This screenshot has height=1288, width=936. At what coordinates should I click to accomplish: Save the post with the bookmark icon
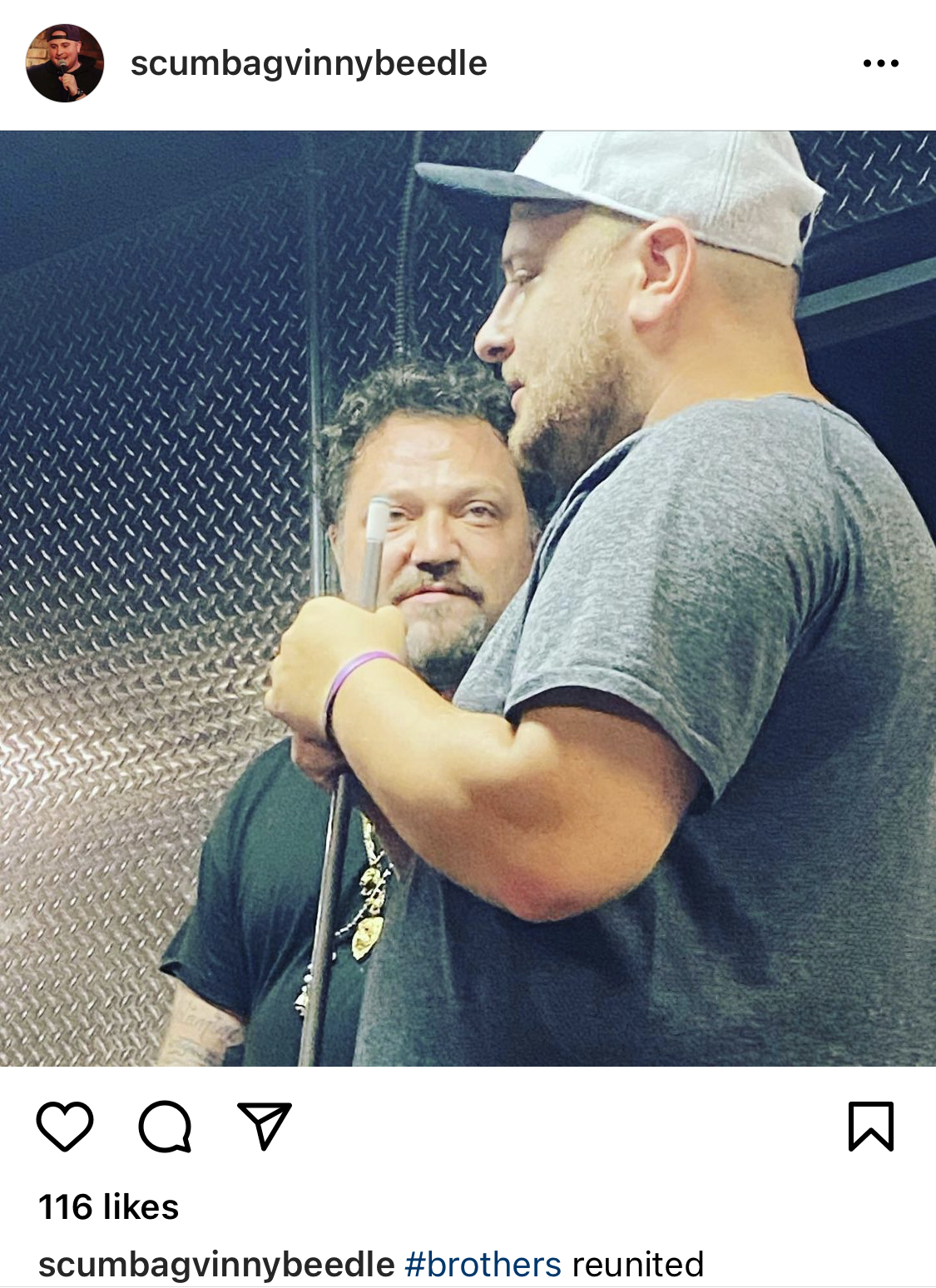point(871,1126)
